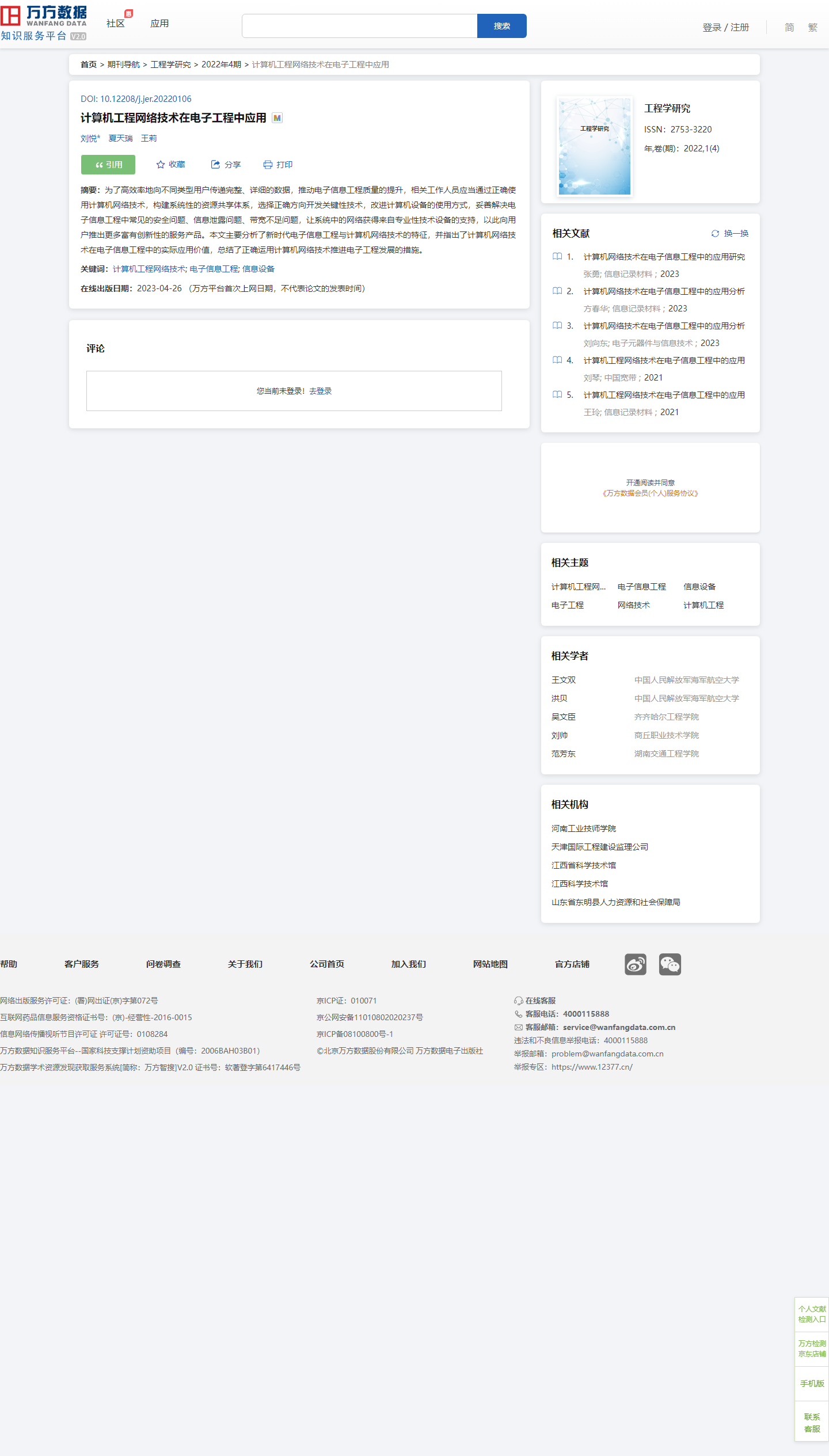Click the M badge beside article title
The height and width of the screenshot is (1456, 829).
click(277, 118)
